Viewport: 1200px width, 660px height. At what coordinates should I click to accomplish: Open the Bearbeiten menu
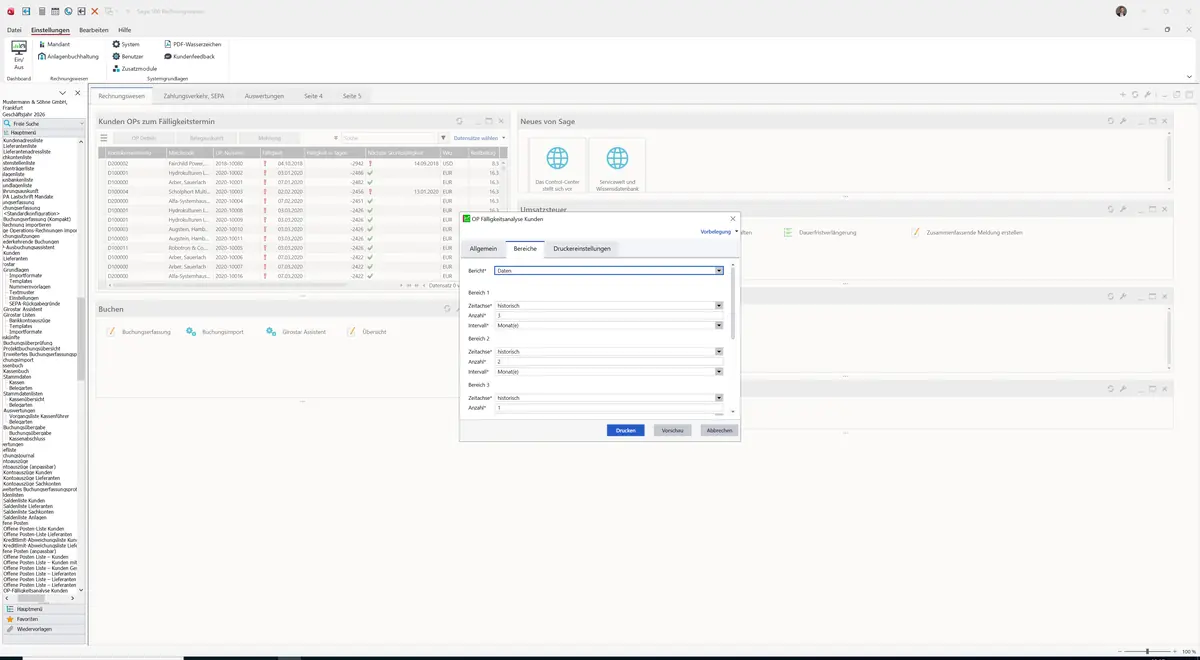tap(94, 30)
